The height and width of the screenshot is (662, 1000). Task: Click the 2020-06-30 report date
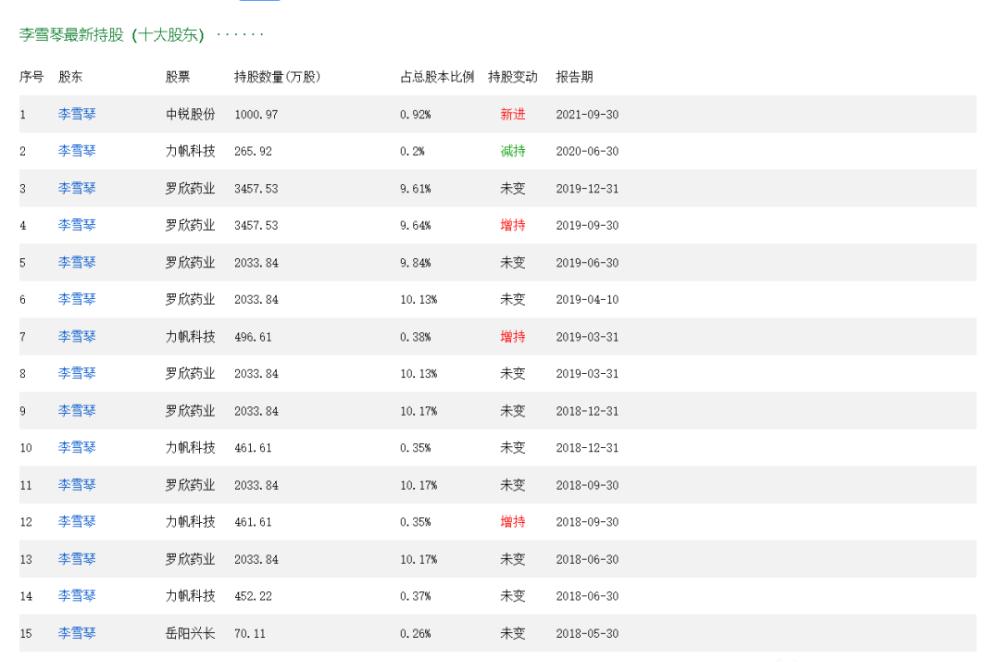click(x=587, y=152)
